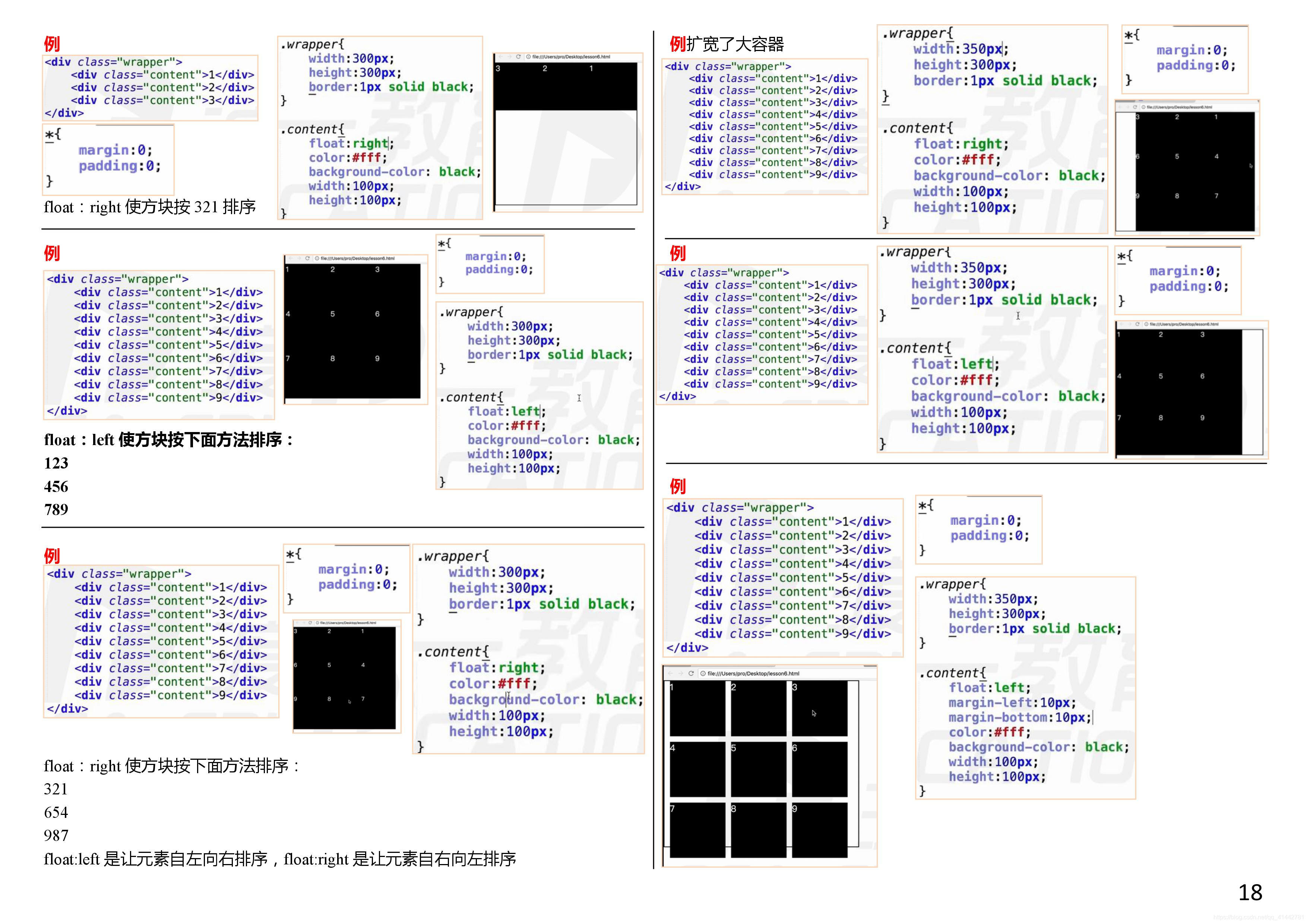
Task: Select black block 1 in the spaced grid
Action: click(697, 708)
